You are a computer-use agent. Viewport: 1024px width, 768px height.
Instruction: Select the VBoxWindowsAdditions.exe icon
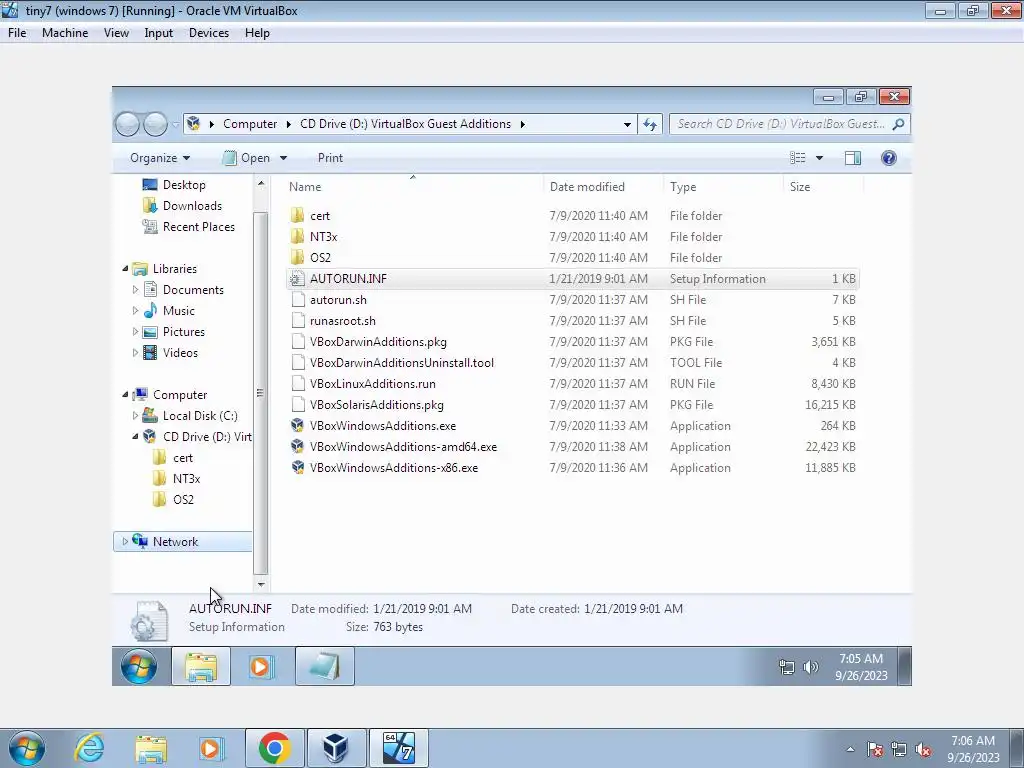pyautogui.click(x=297, y=426)
